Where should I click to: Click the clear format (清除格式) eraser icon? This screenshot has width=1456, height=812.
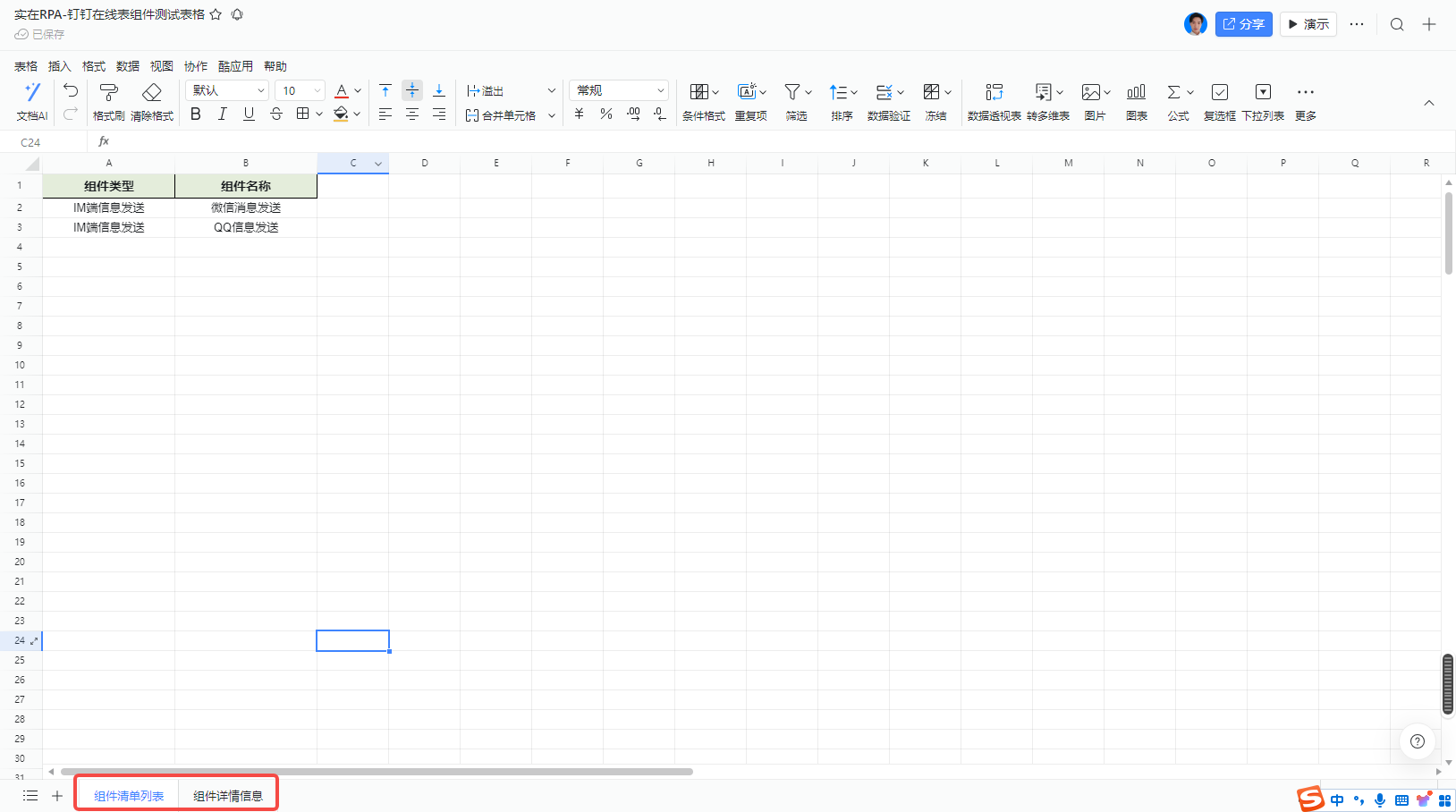151,92
